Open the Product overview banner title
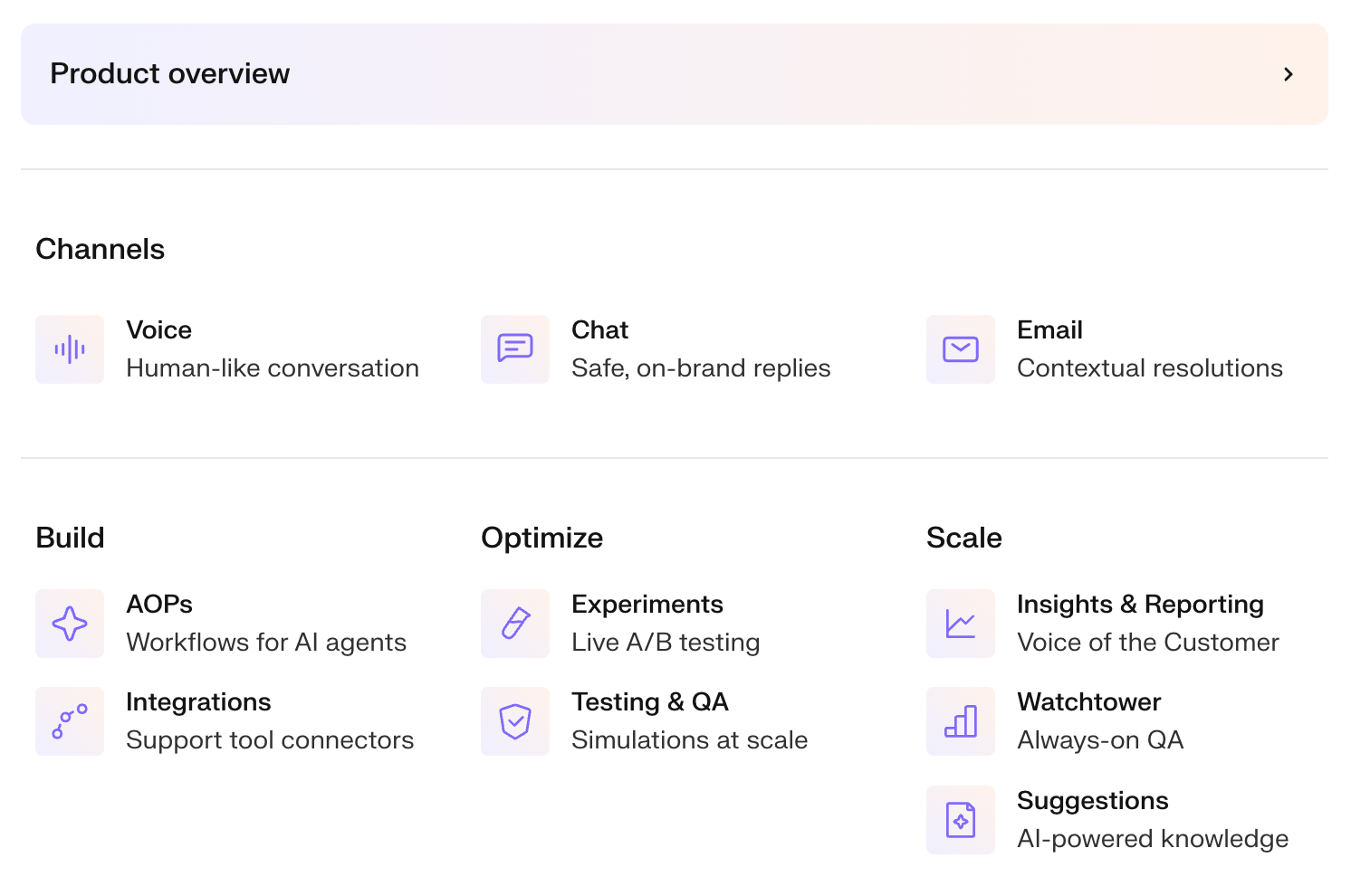Image resolution: width=1351 pixels, height=896 pixels. click(170, 74)
